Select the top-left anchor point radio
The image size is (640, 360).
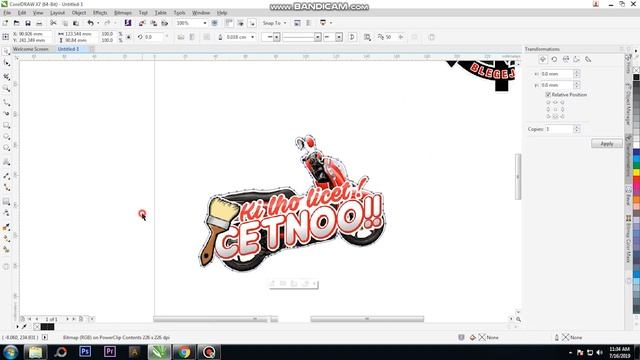pos(548,102)
